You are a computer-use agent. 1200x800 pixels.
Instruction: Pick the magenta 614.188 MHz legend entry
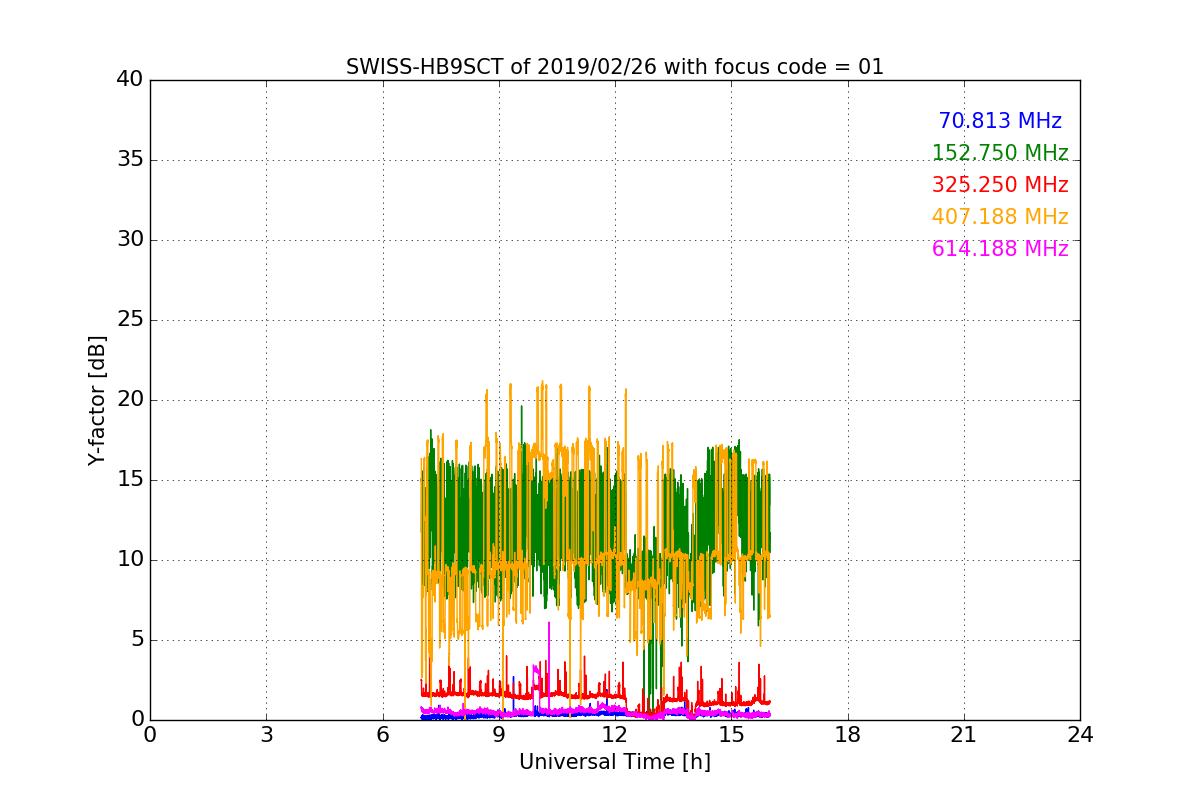click(x=999, y=249)
